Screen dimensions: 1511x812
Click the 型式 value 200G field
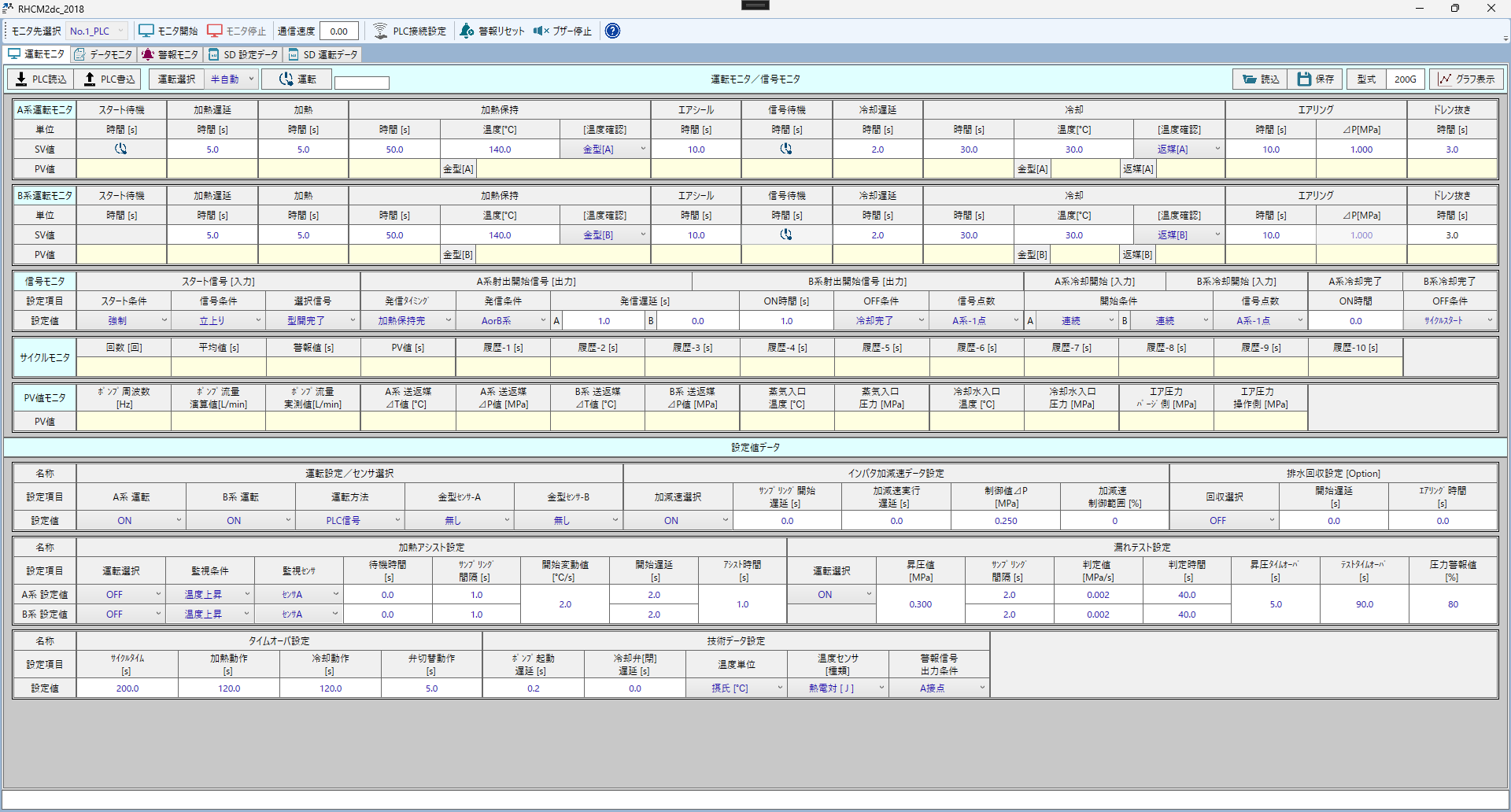1405,79
